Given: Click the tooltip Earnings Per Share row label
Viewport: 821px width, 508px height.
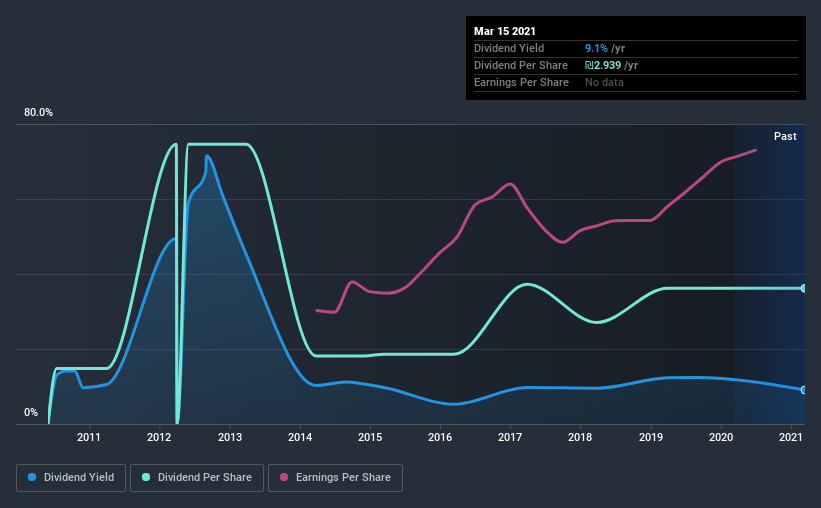Looking at the screenshot, I should point(521,82).
